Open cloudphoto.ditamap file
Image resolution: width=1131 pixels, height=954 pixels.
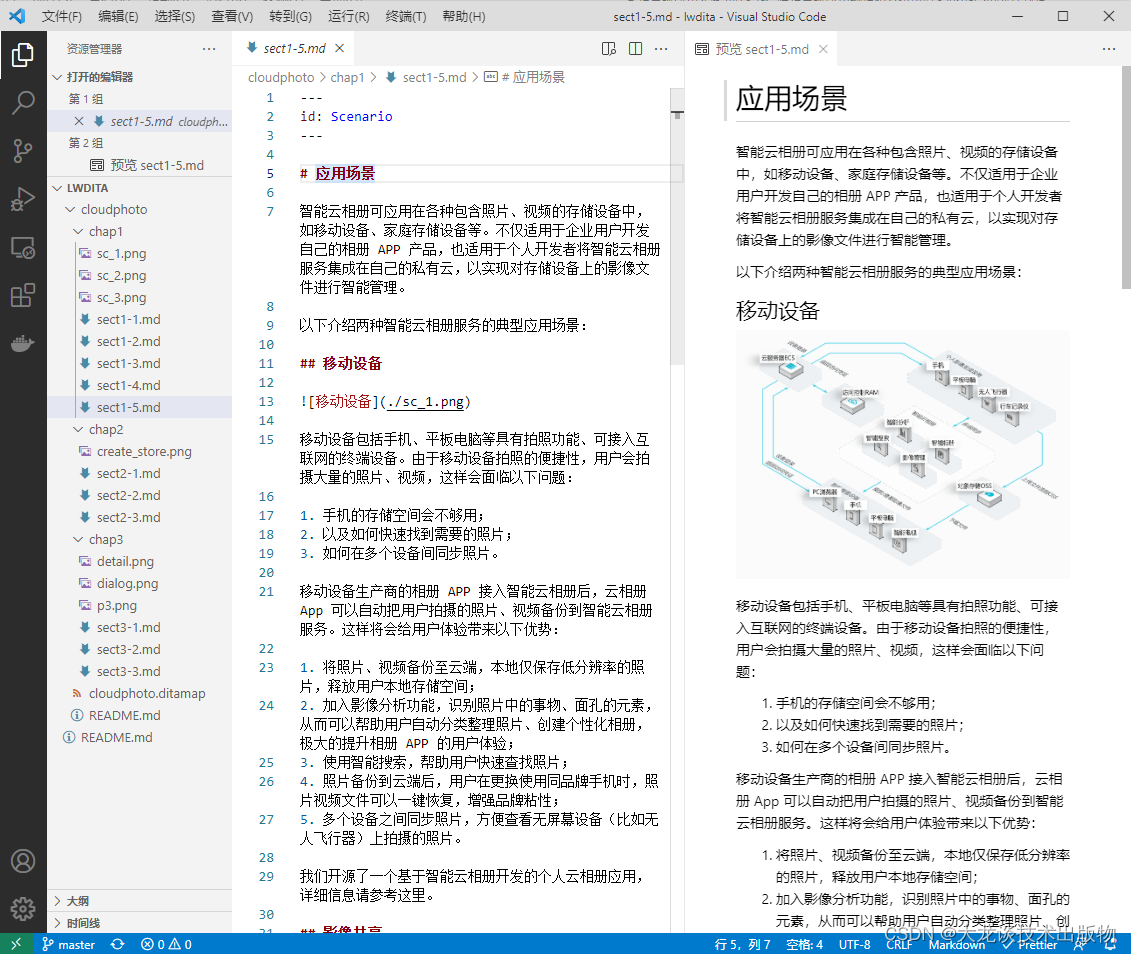146,693
